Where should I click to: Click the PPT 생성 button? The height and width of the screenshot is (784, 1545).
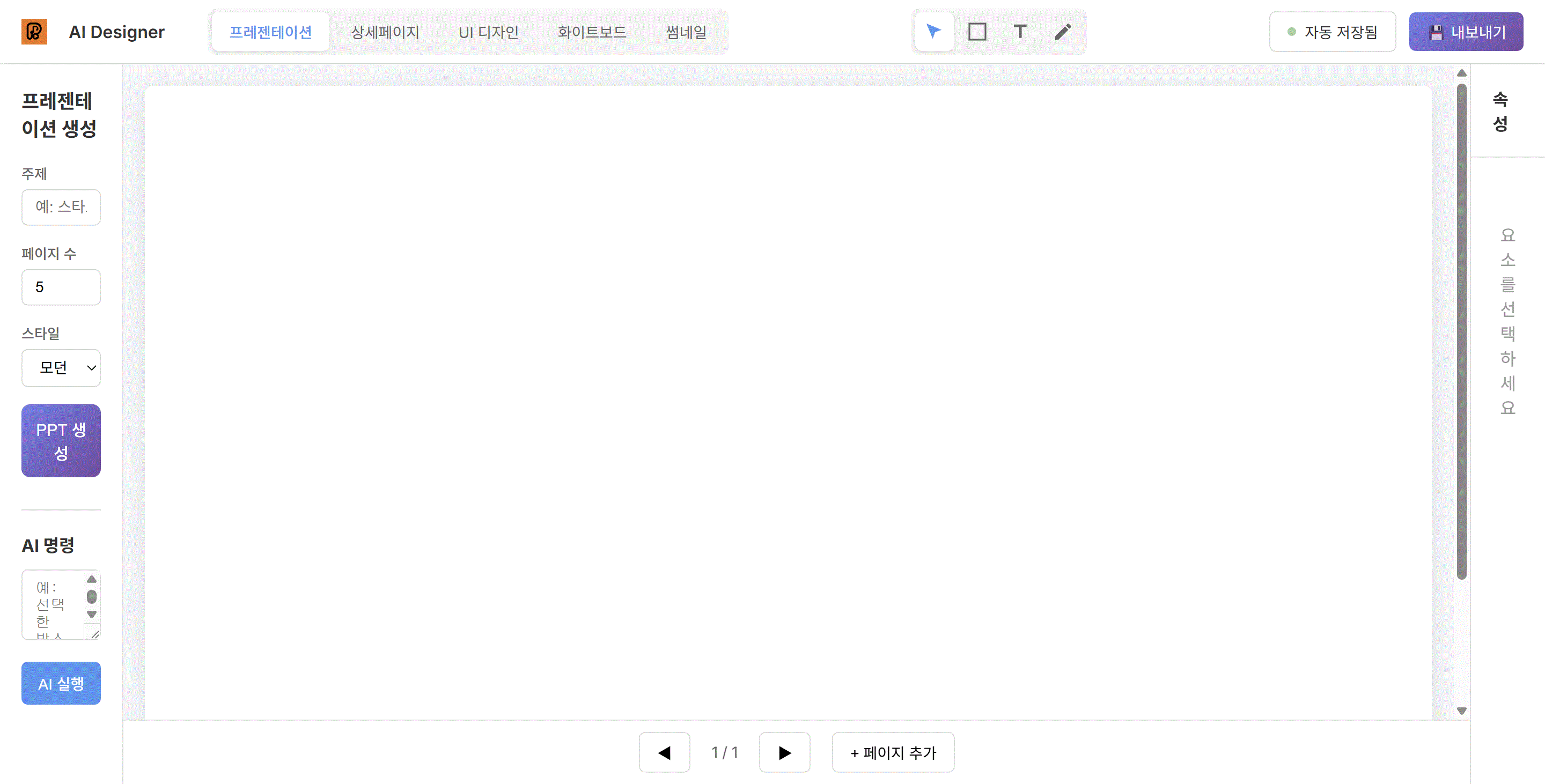click(61, 441)
